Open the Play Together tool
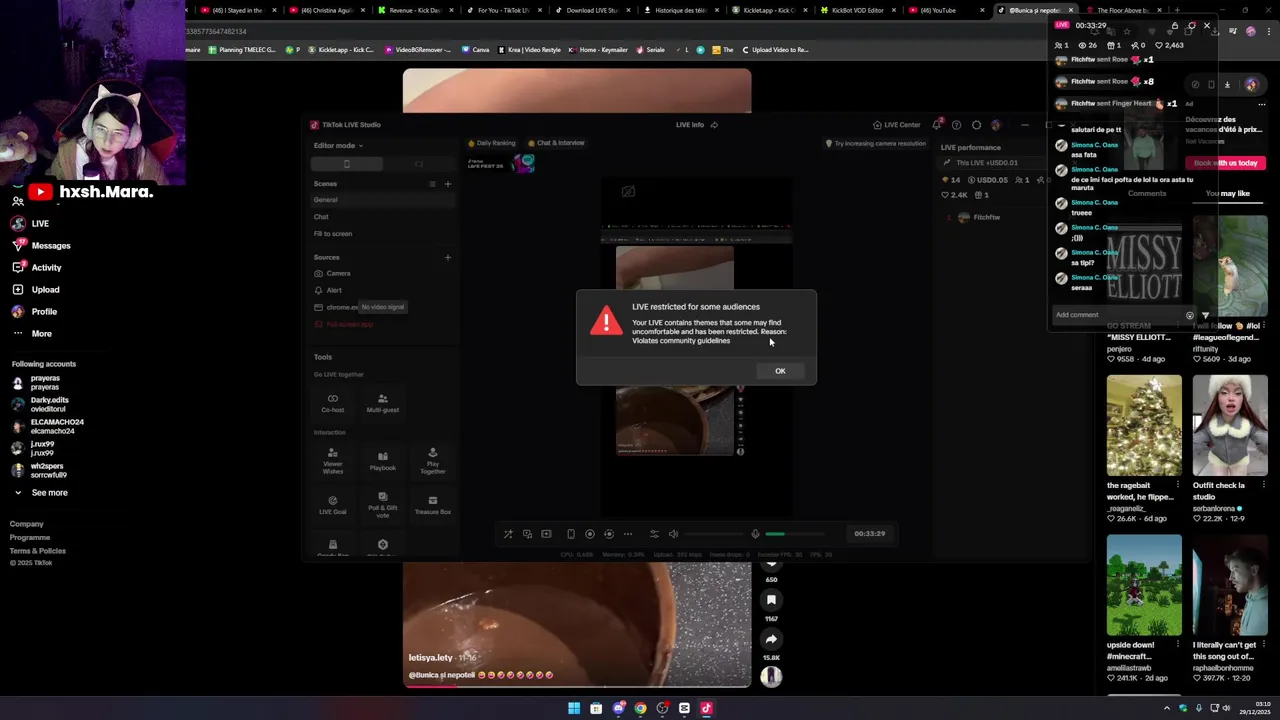Image resolution: width=1280 pixels, height=720 pixels. tap(433, 460)
